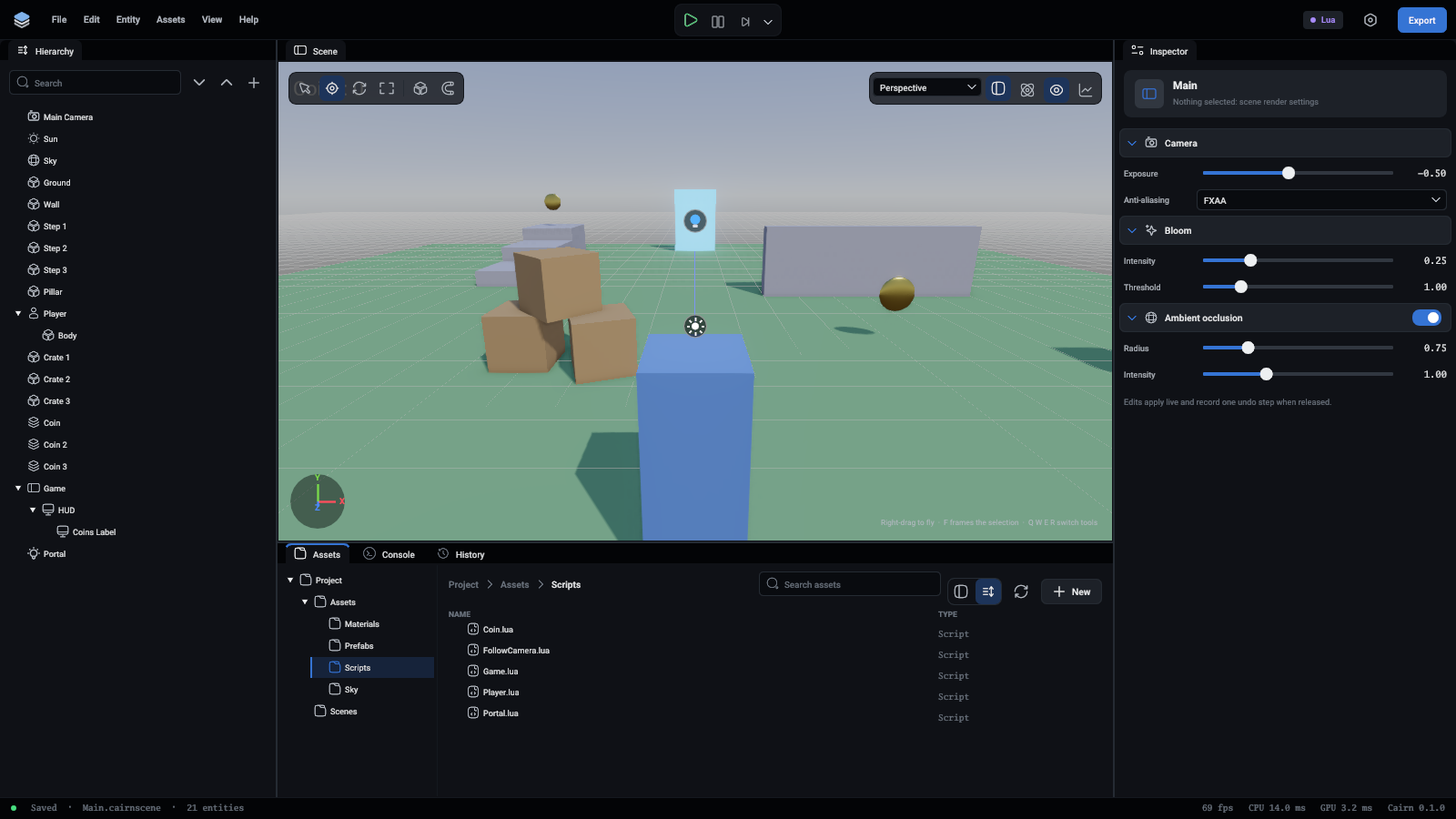The image size is (1456, 819).
Task: Open the settings hexagon gear icon
Action: pyautogui.click(x=1370, y=20)
